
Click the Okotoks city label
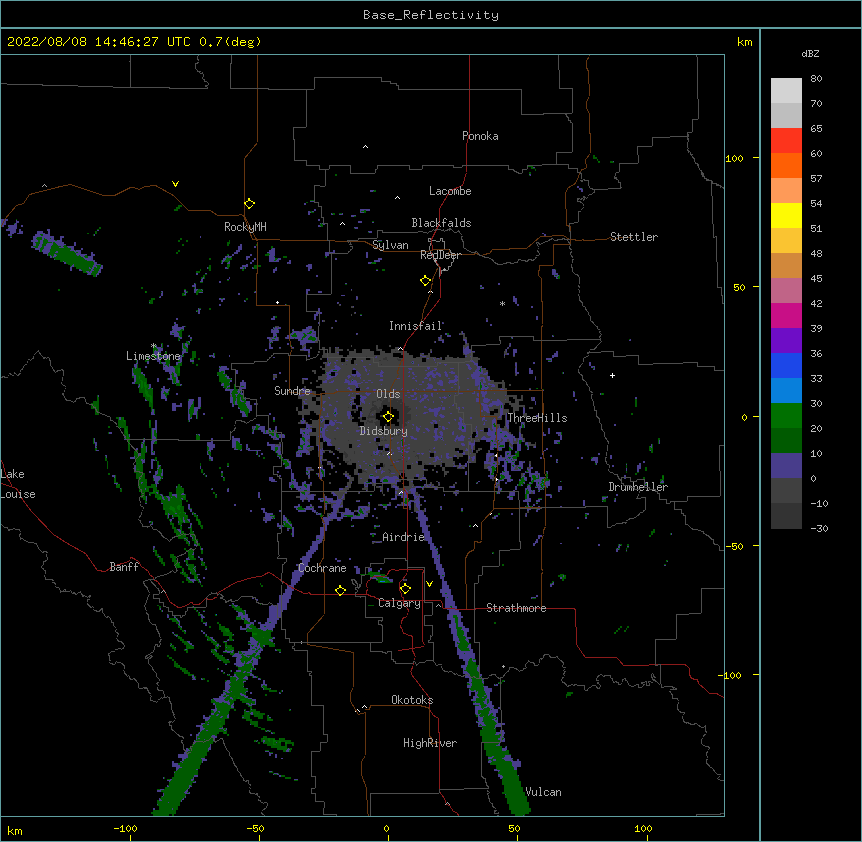412,700
